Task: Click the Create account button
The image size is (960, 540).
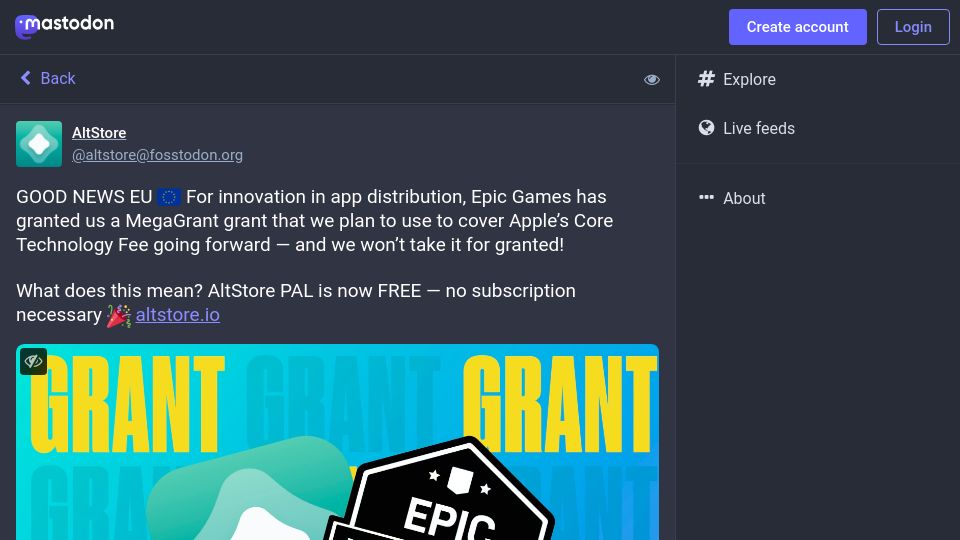Action: [797, 27]
